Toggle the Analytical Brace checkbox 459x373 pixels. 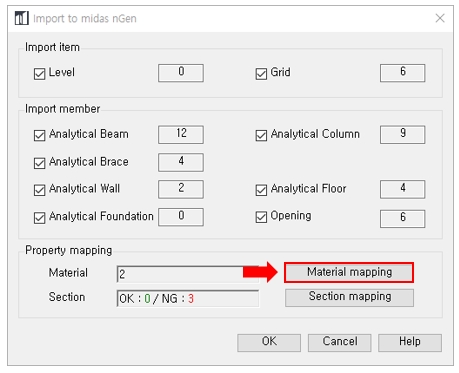(x=39, y=163)
